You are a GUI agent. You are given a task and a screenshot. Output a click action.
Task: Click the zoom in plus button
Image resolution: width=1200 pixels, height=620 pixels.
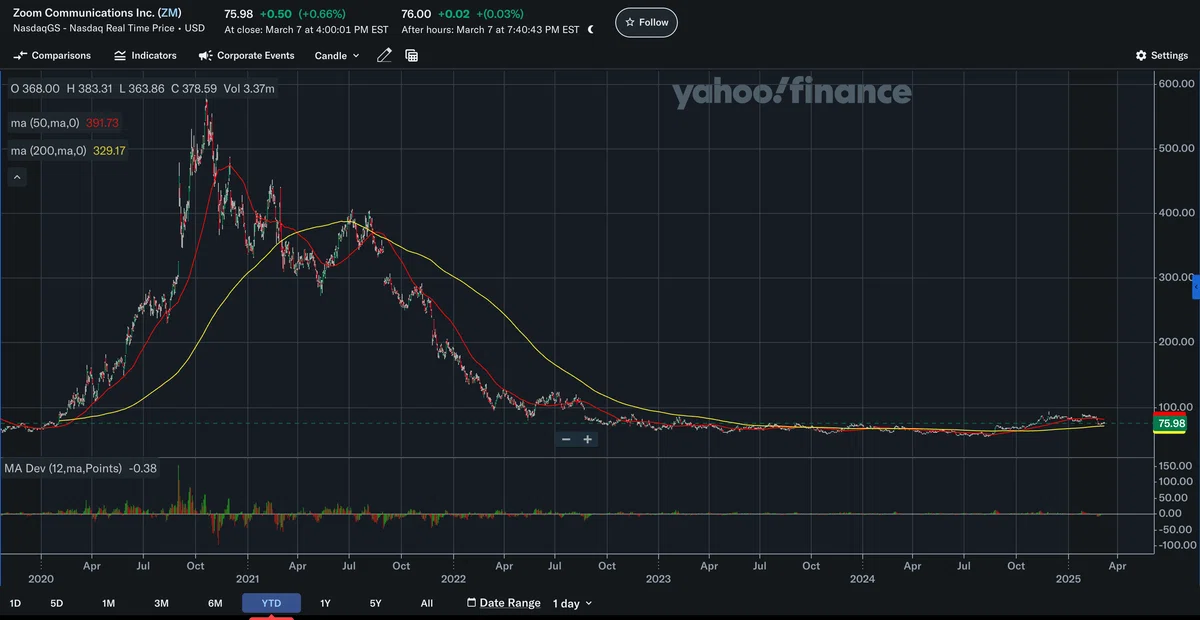pyautogui.click(x=587, y=439)
